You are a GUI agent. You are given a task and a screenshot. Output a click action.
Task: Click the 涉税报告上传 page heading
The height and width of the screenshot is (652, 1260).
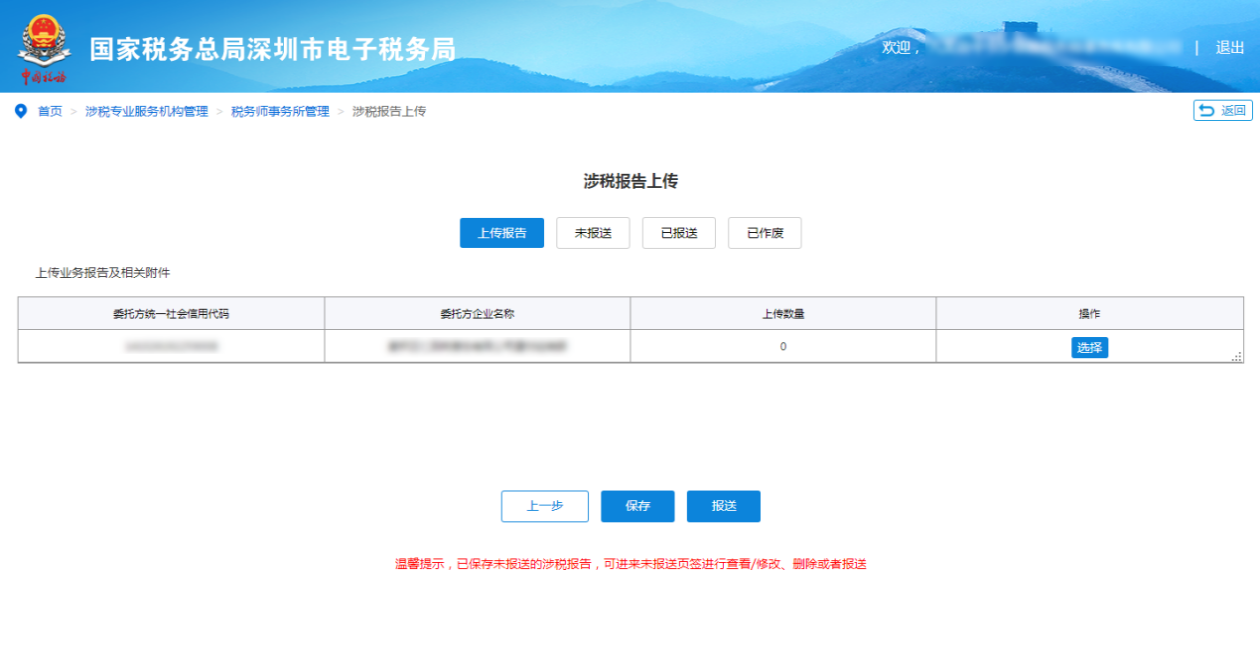(x=631, y=181)
